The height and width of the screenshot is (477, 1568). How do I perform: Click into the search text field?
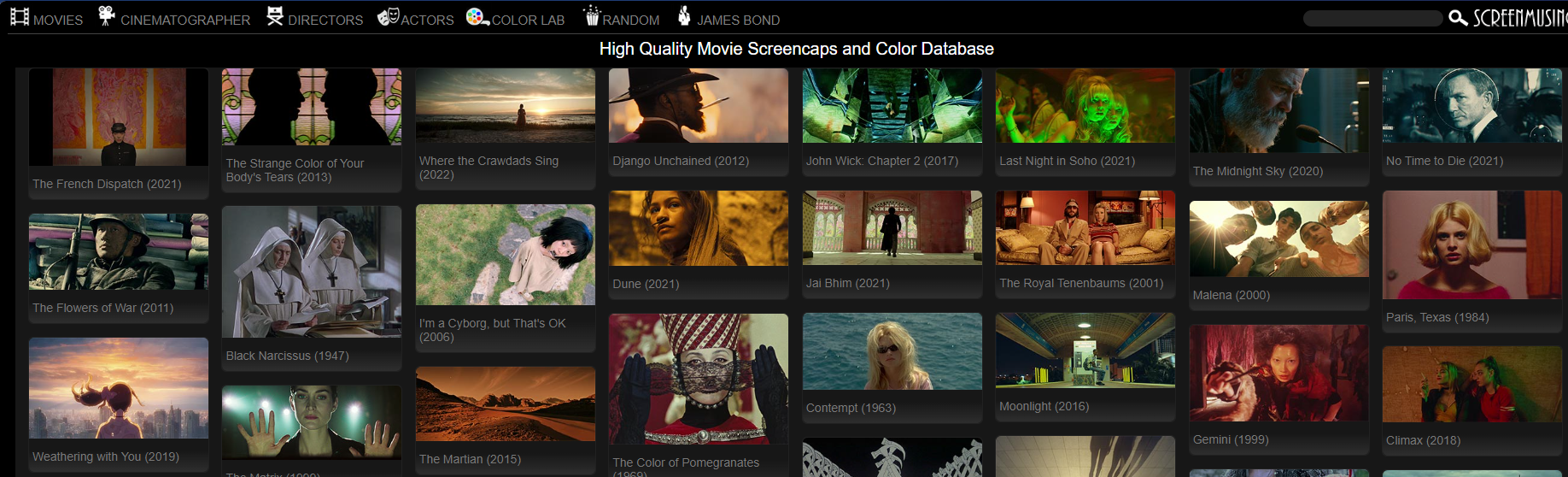click(x=1372, y=19)
